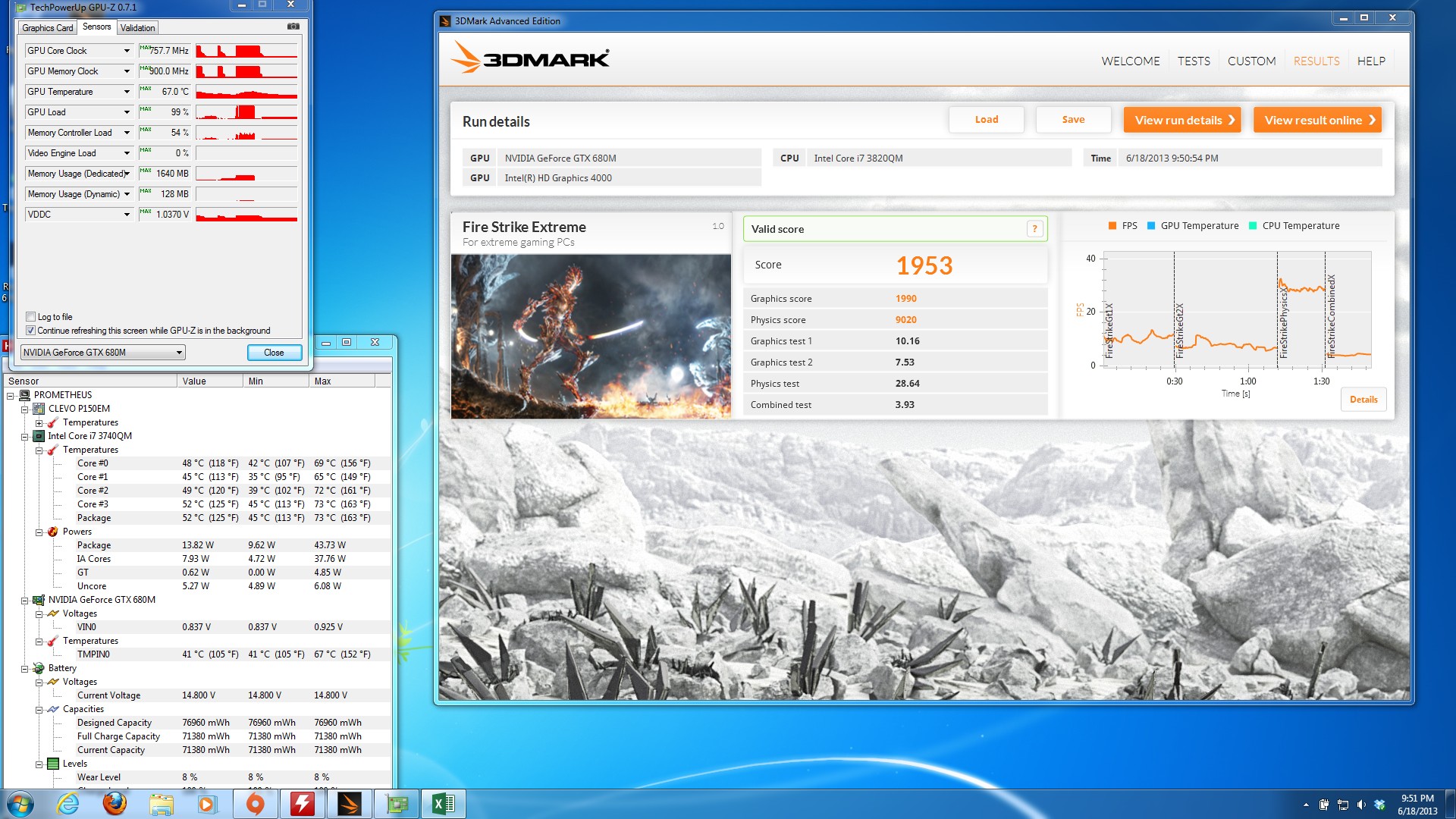Open Firefox from the taskbar
Screen dimensions: 1456x819
(115, 804)
